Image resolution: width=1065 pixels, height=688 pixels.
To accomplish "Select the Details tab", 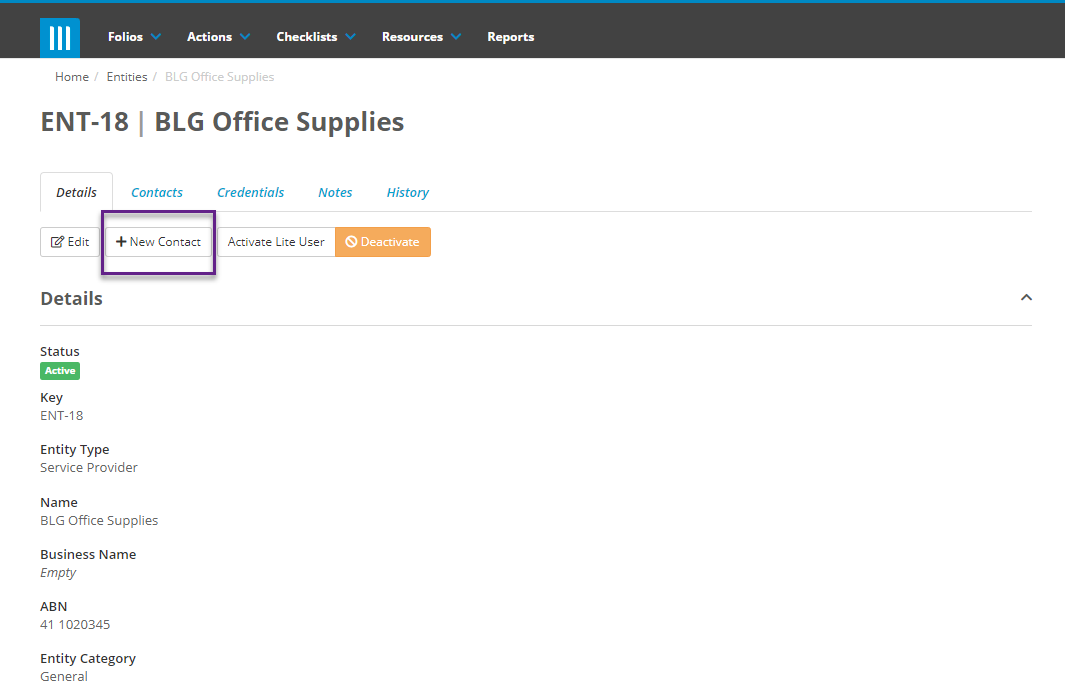I will [76, 192].
